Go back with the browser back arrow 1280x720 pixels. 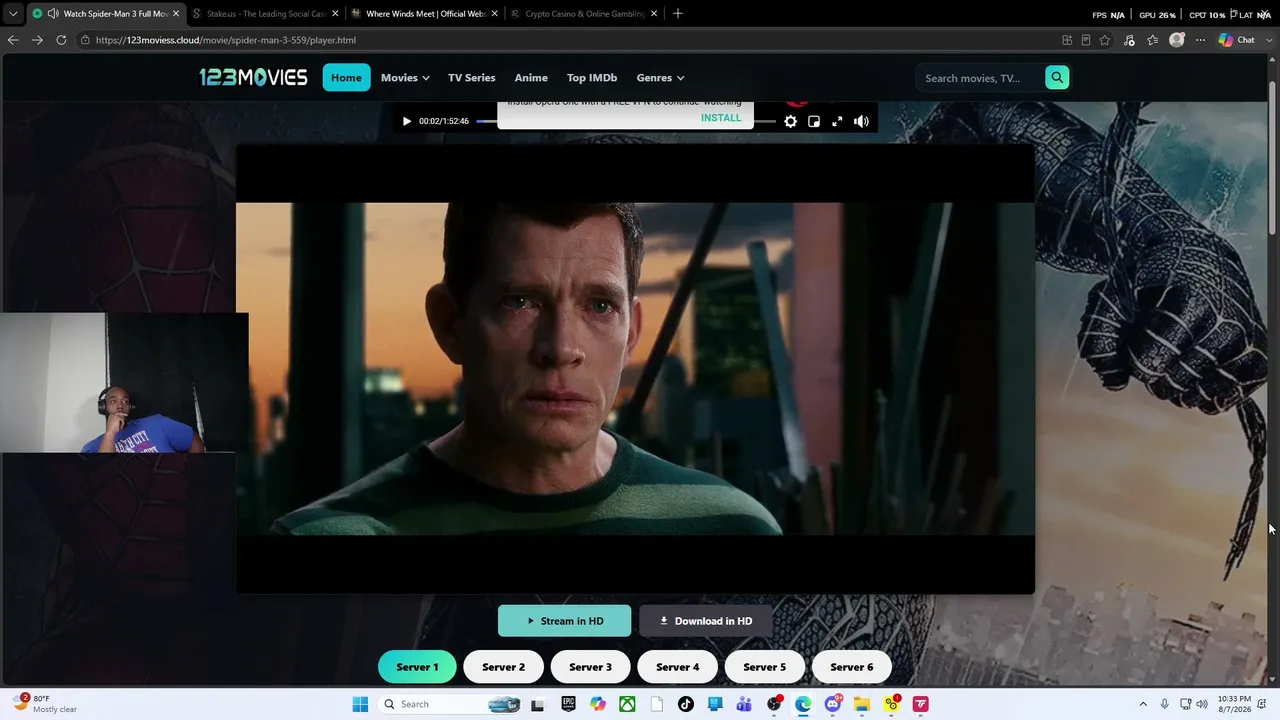(x=13, y=40)
